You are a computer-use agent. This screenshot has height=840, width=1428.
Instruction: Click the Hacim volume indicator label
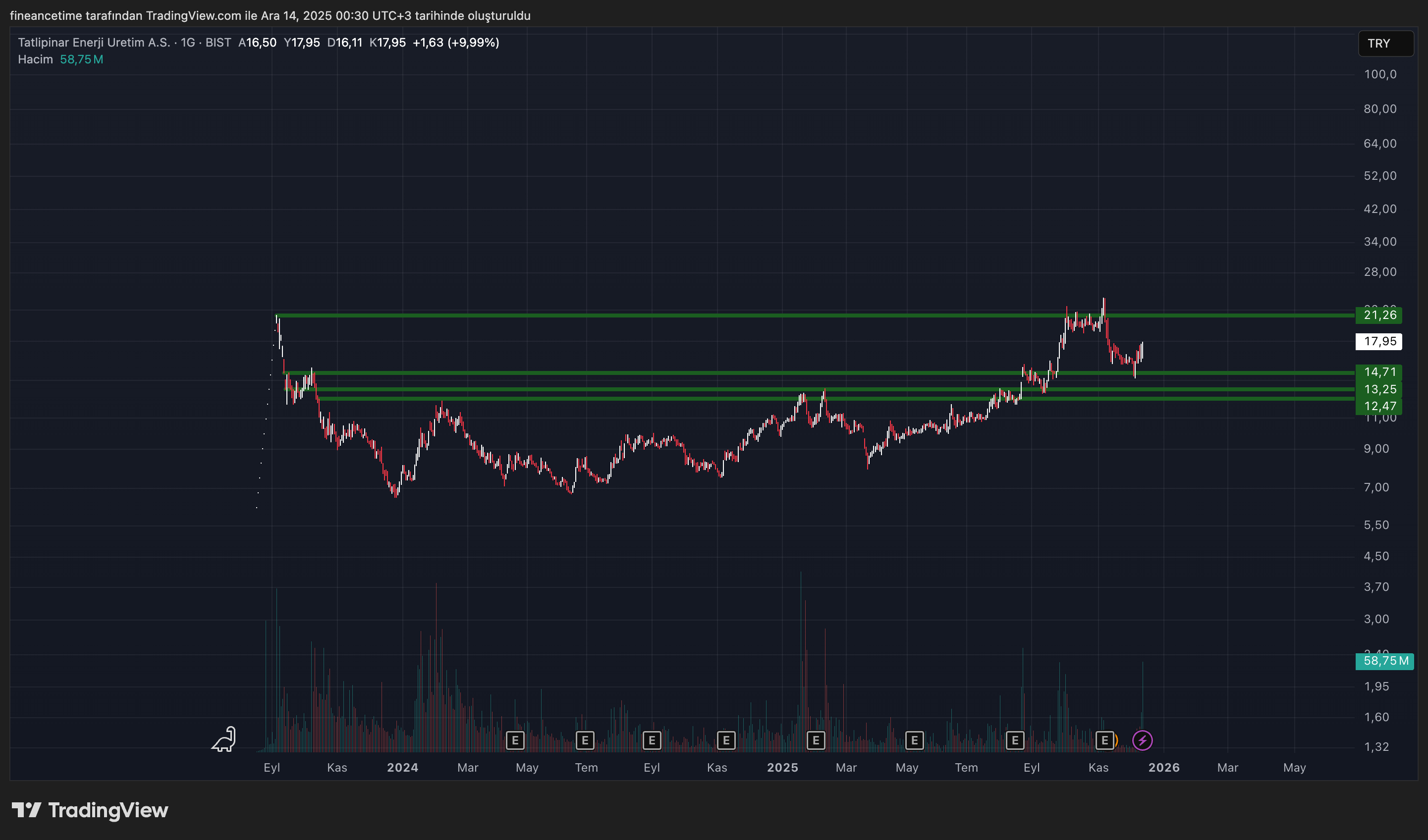35,59
